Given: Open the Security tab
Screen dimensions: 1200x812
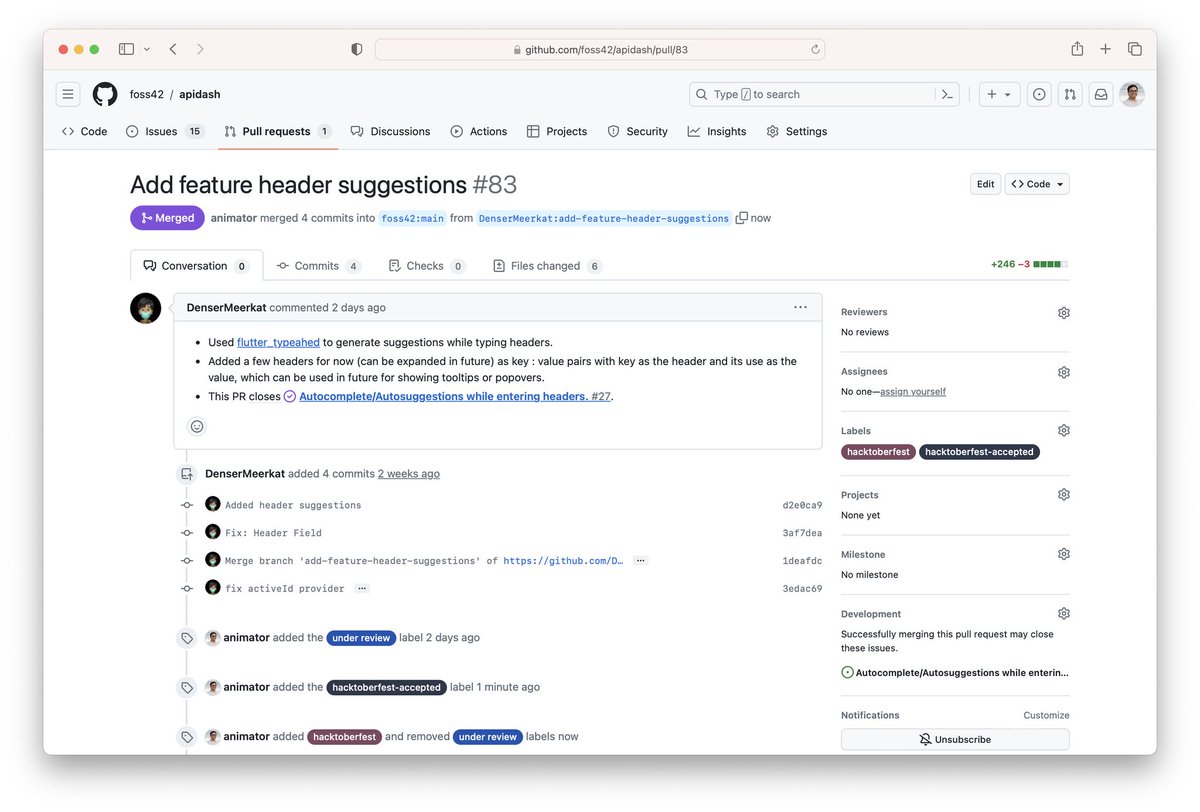Looking at the screenshot, I should click(637, 131).
